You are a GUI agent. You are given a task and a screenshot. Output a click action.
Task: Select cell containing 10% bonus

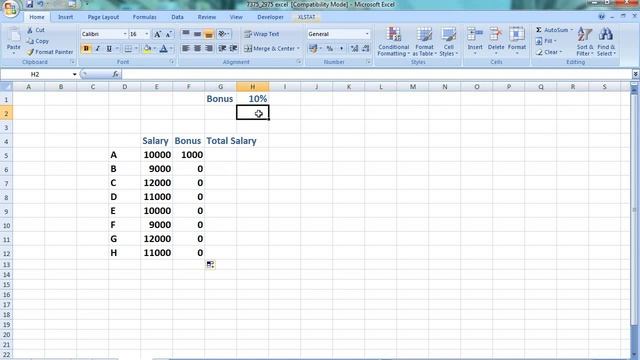[253, 99]
